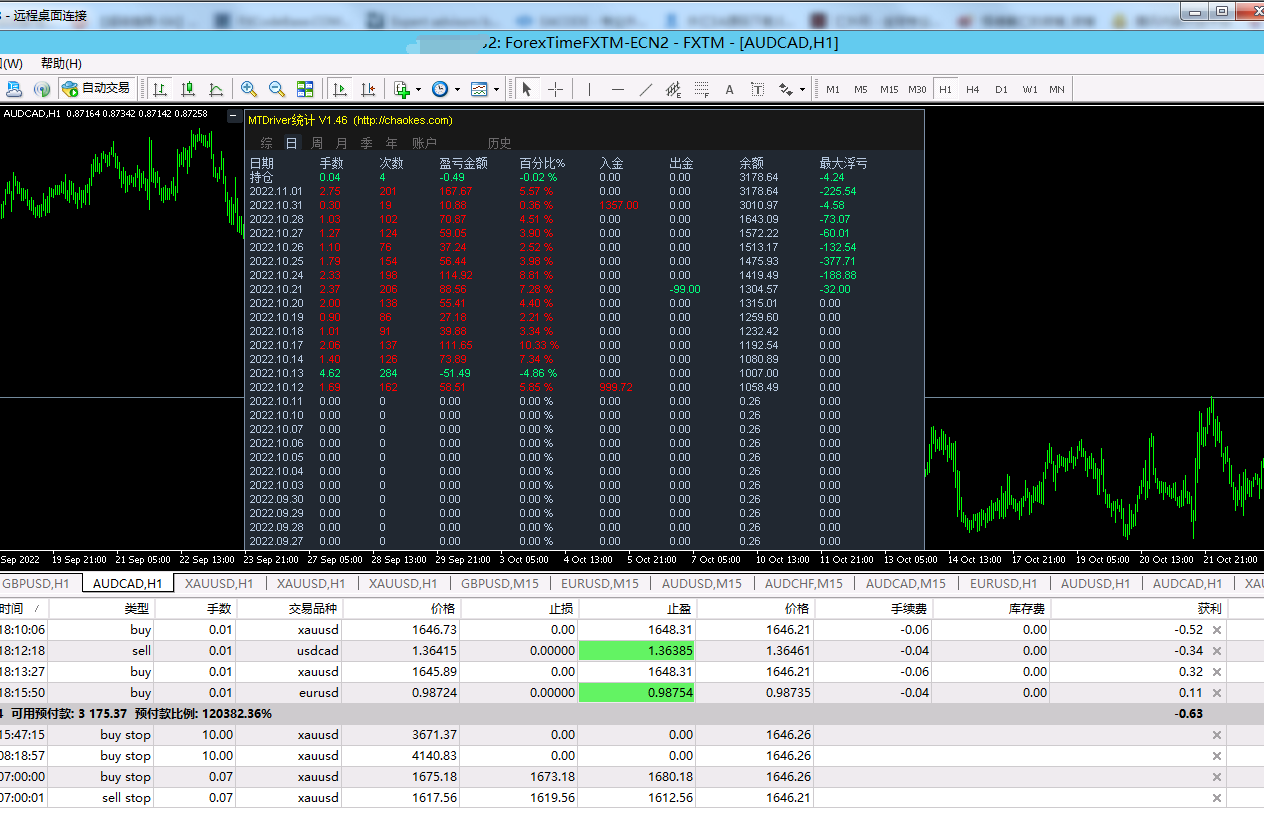Open the 周 weekly statistics view
This screenshot has width=1264, height=834.
coord(317,143)
